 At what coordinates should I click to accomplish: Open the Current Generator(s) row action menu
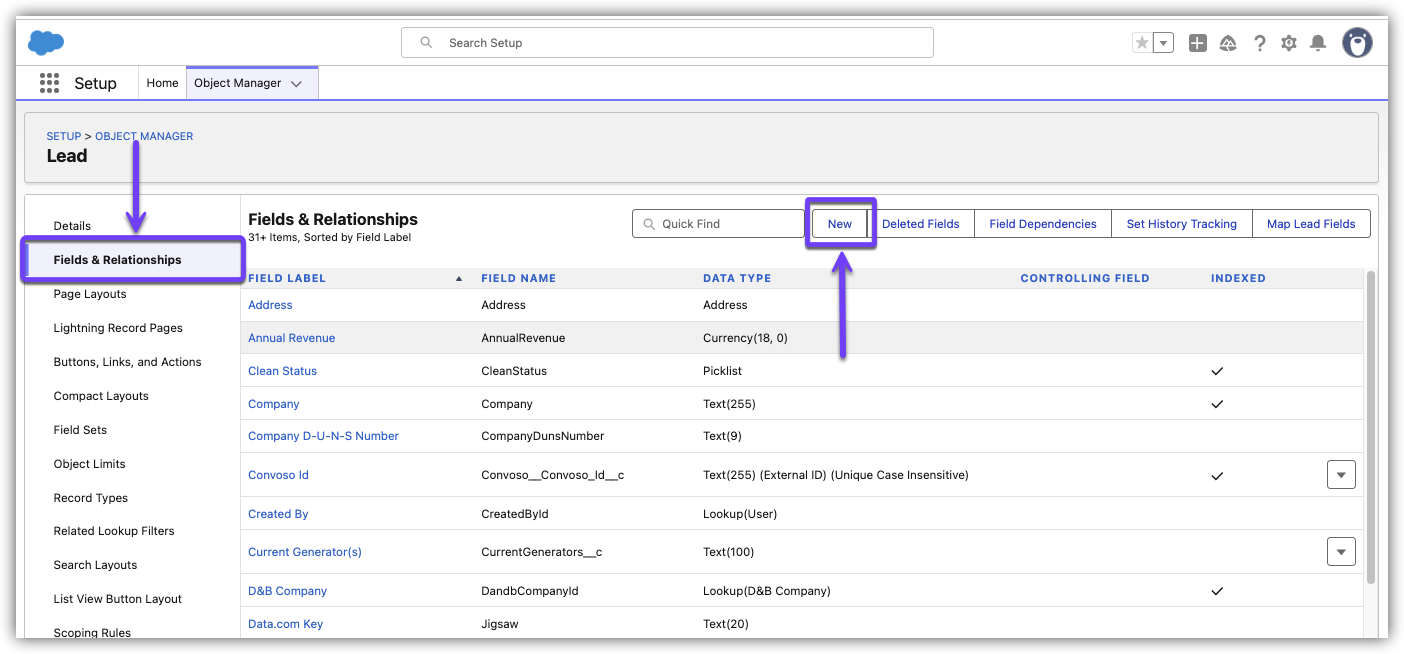pyautogui.click(x=1341, y=551)
